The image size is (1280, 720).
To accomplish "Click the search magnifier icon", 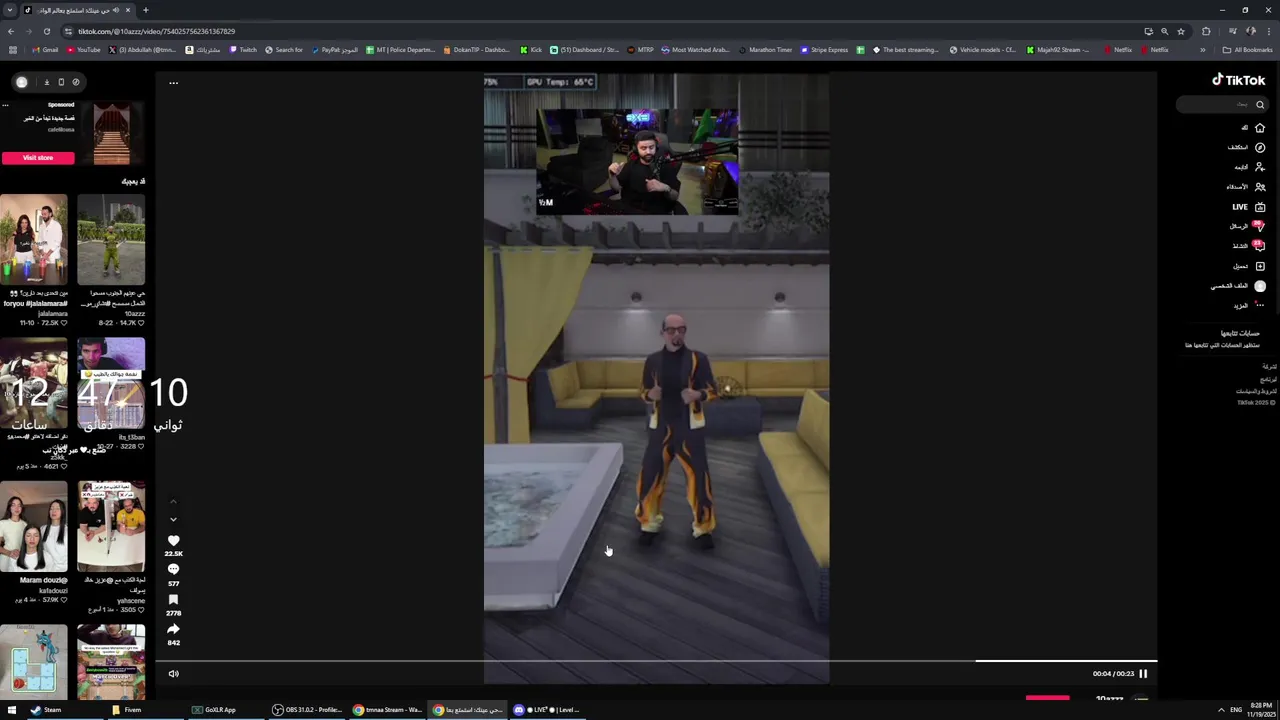I will 1260,104.
